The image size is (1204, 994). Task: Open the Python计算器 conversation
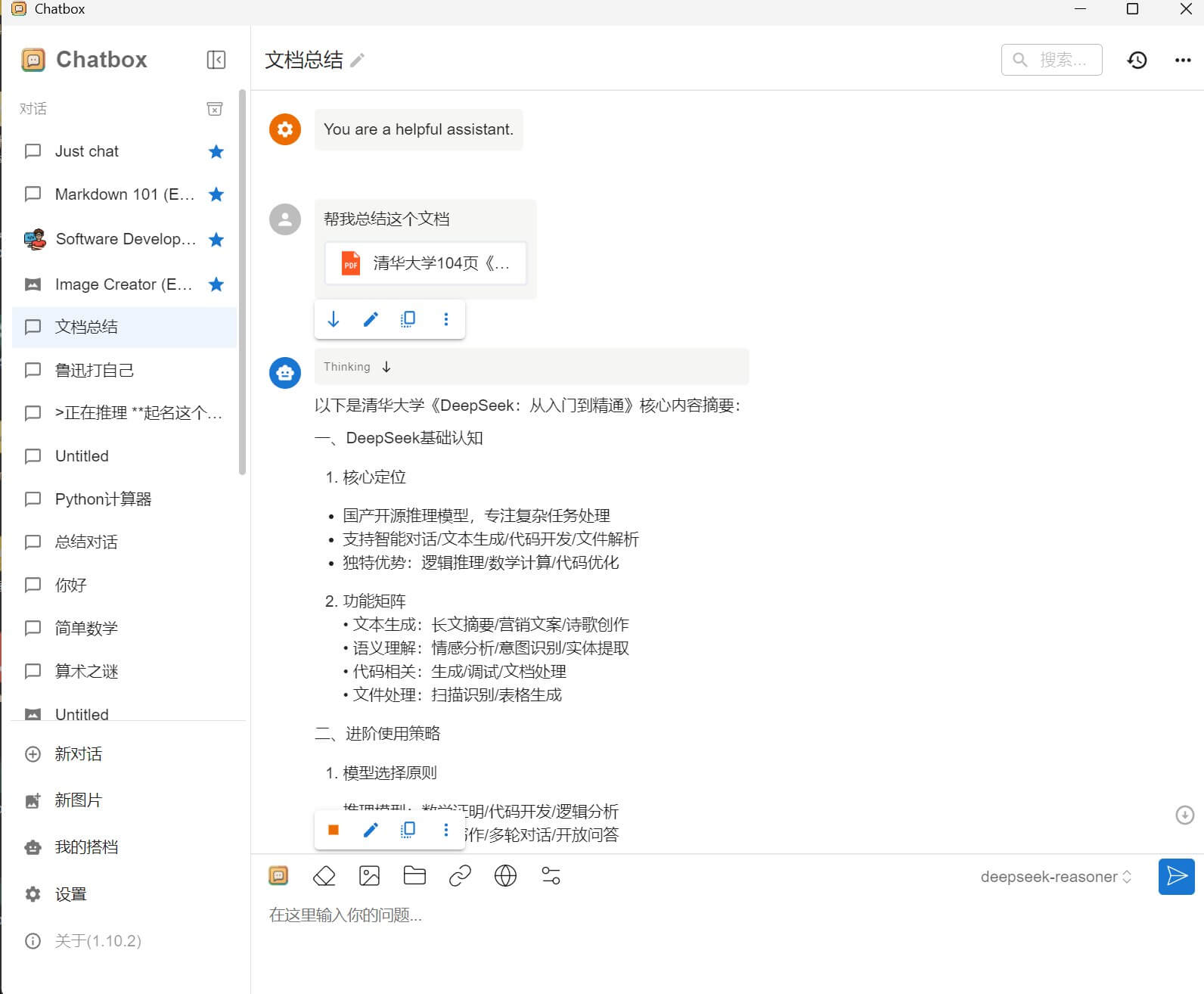(x=103, y=499)
